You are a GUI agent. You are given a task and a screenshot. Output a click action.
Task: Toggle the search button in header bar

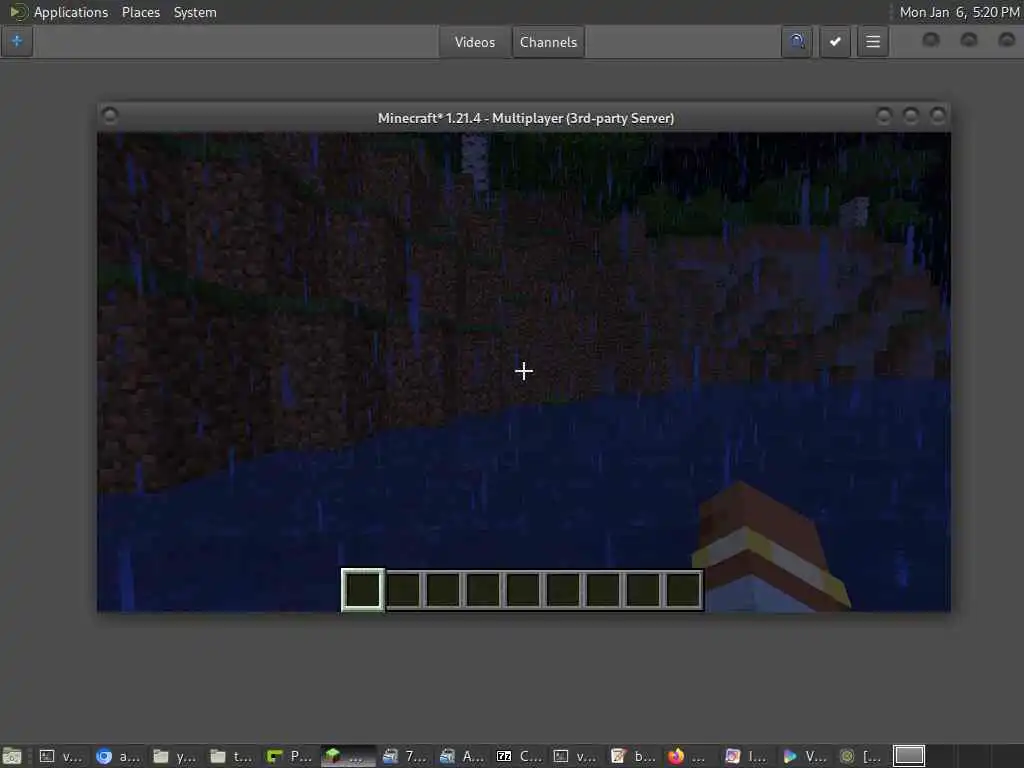click(797, 42)
